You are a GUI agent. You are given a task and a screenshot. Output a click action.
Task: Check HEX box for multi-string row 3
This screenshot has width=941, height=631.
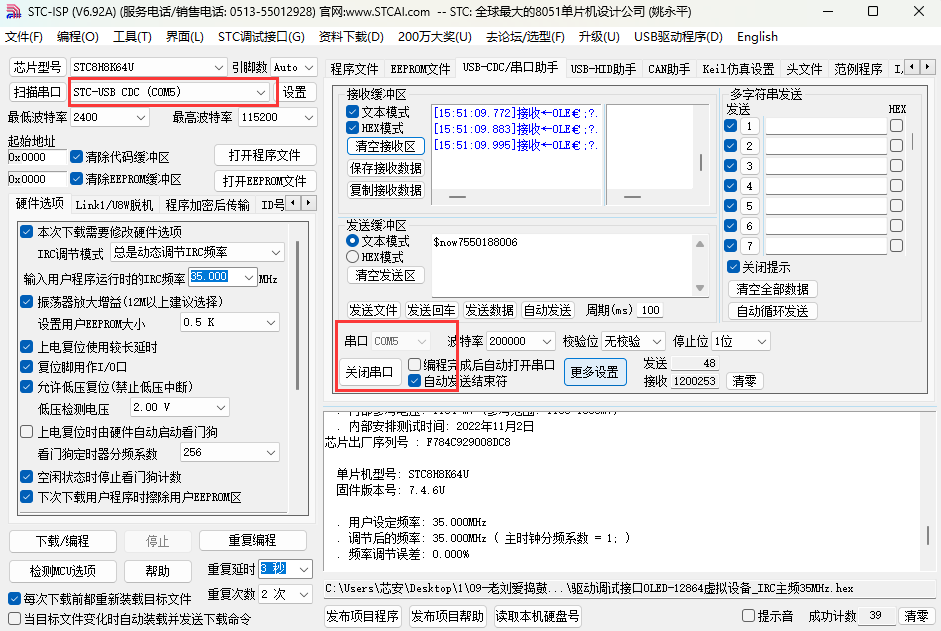(x=896, y=166)
